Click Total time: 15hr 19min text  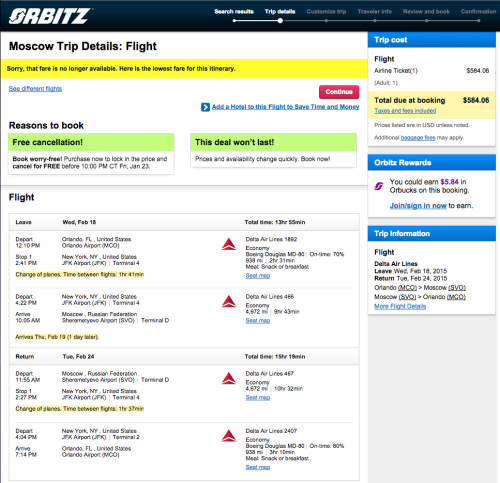275,357
